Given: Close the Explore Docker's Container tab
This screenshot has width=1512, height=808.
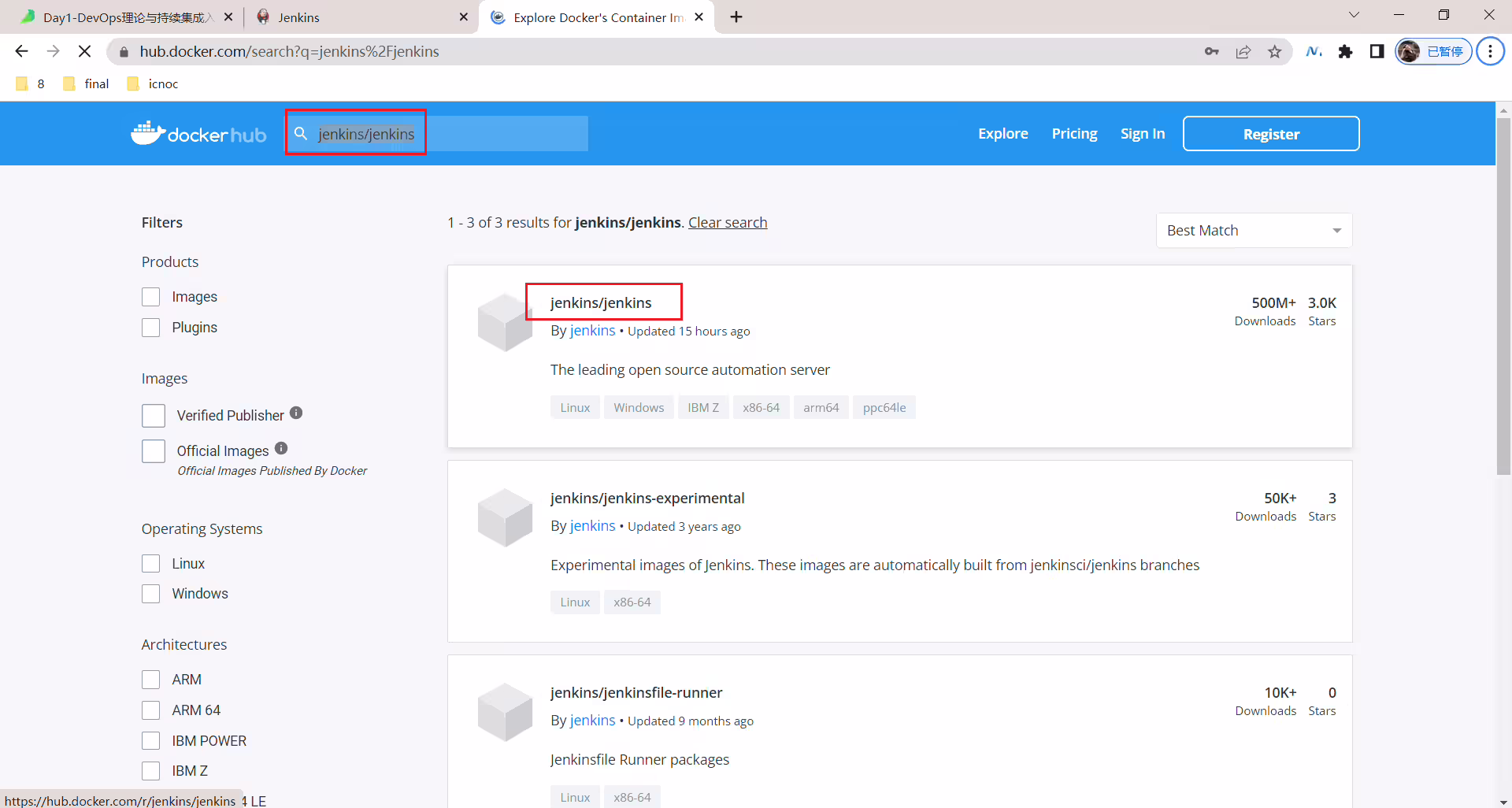Looking at the screenshot, I should [699, 17].
